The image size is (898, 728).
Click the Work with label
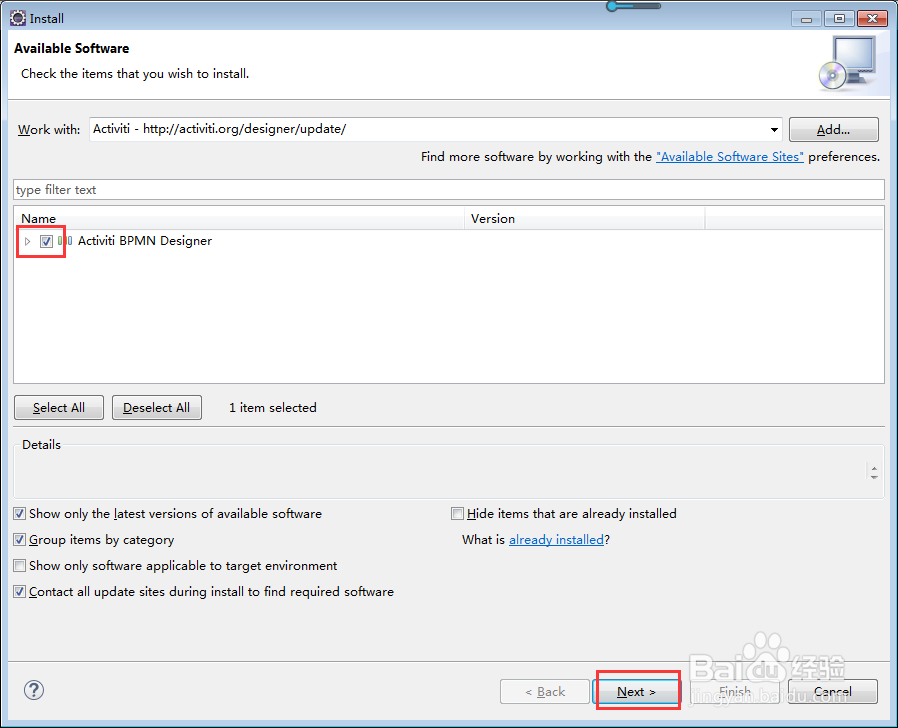49,130
